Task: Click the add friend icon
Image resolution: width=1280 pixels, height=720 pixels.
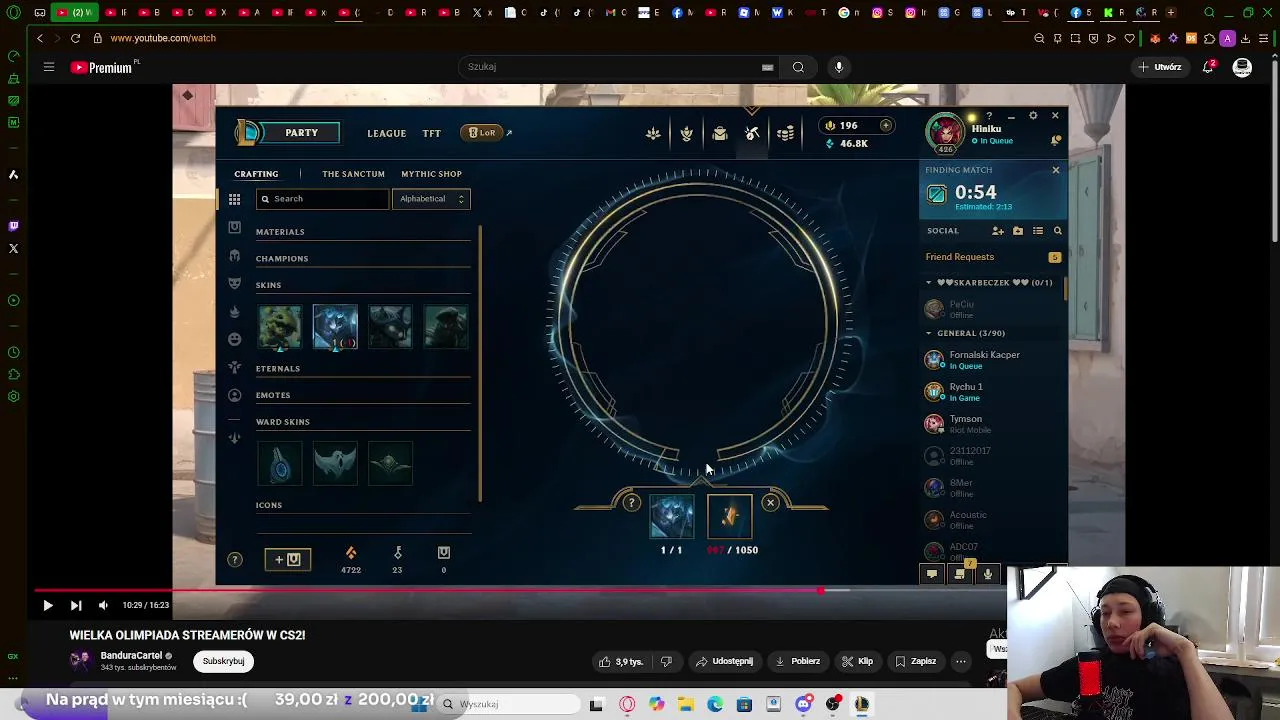Action: pyautogui.click(x=997, y=231)
